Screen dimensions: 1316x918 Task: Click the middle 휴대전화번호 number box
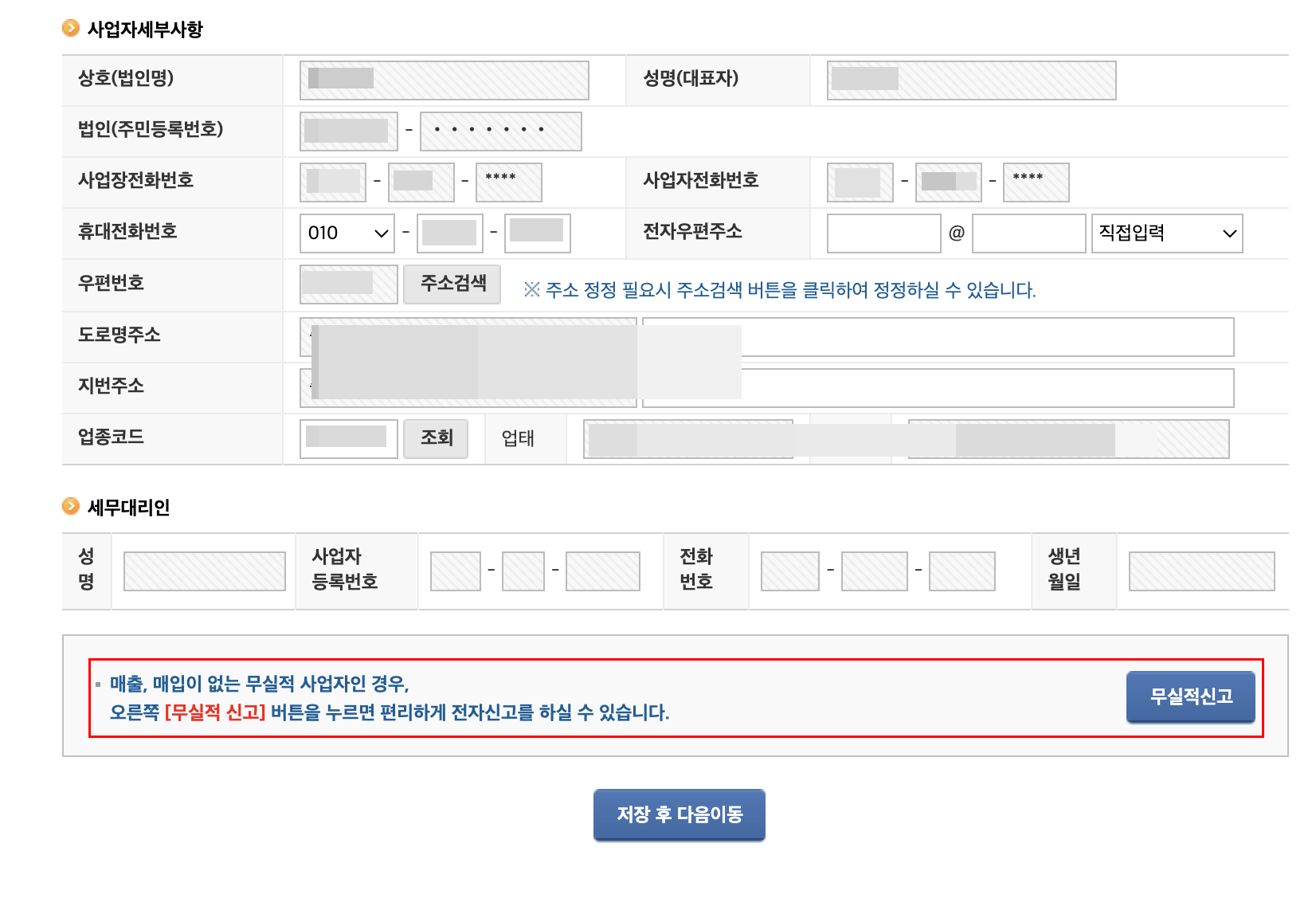point(448,233)
